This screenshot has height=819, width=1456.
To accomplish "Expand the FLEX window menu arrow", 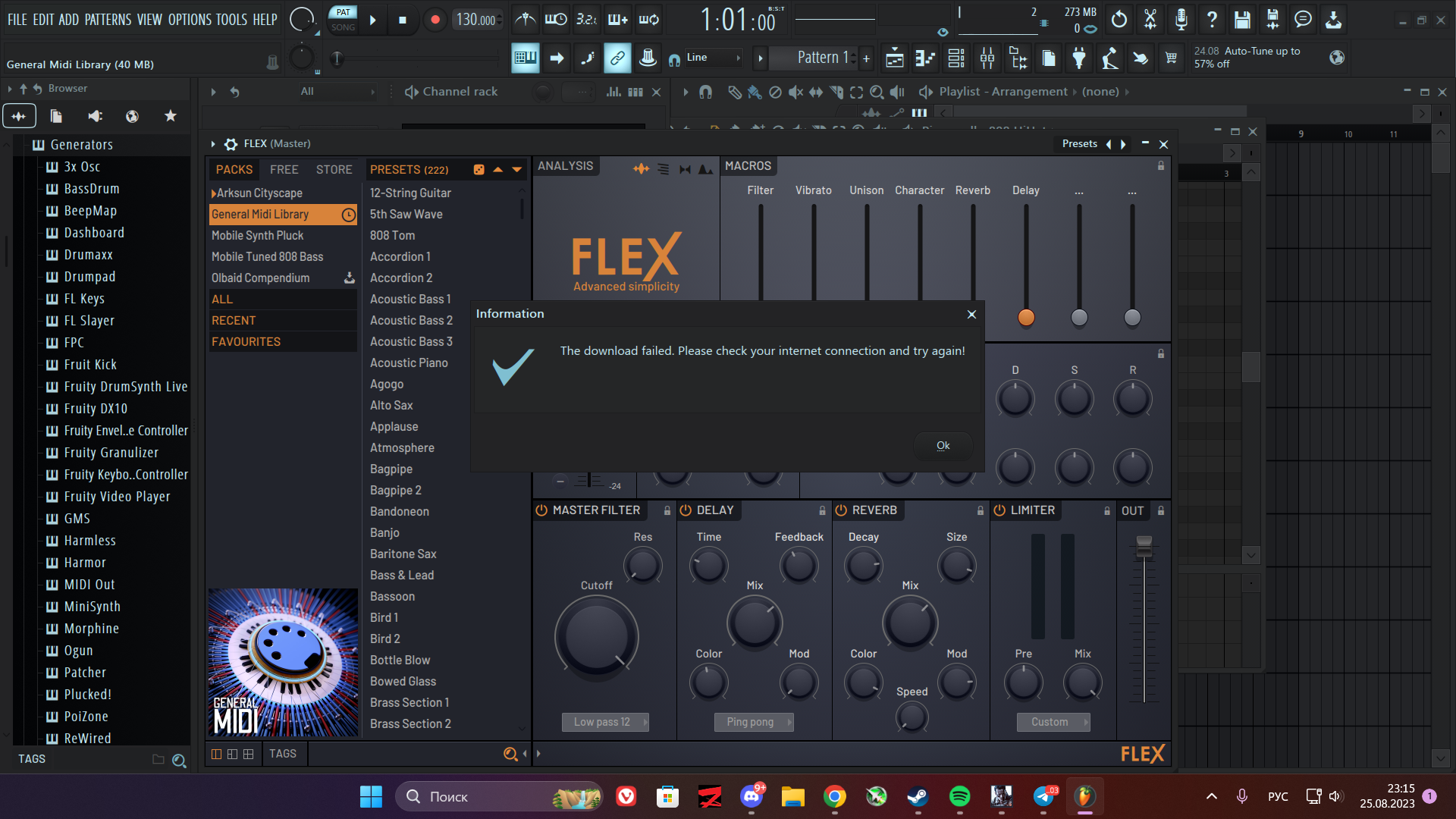I will 213,144.
